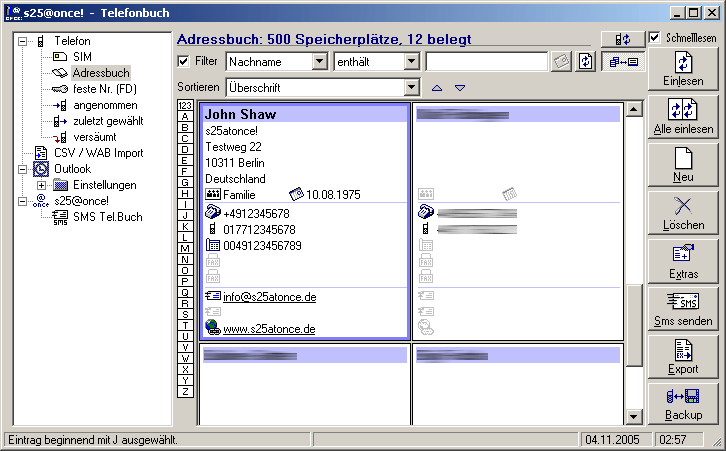Image resolution: width=726 pixels, height=451 pixels.
Task: Click the sort ascending up triangle
Action: [x=437, y=88]
